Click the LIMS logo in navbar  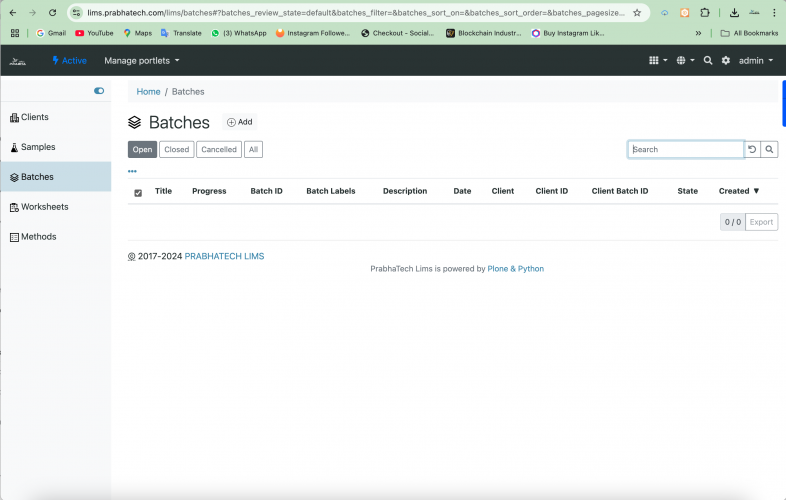click(x=18, y=61)
